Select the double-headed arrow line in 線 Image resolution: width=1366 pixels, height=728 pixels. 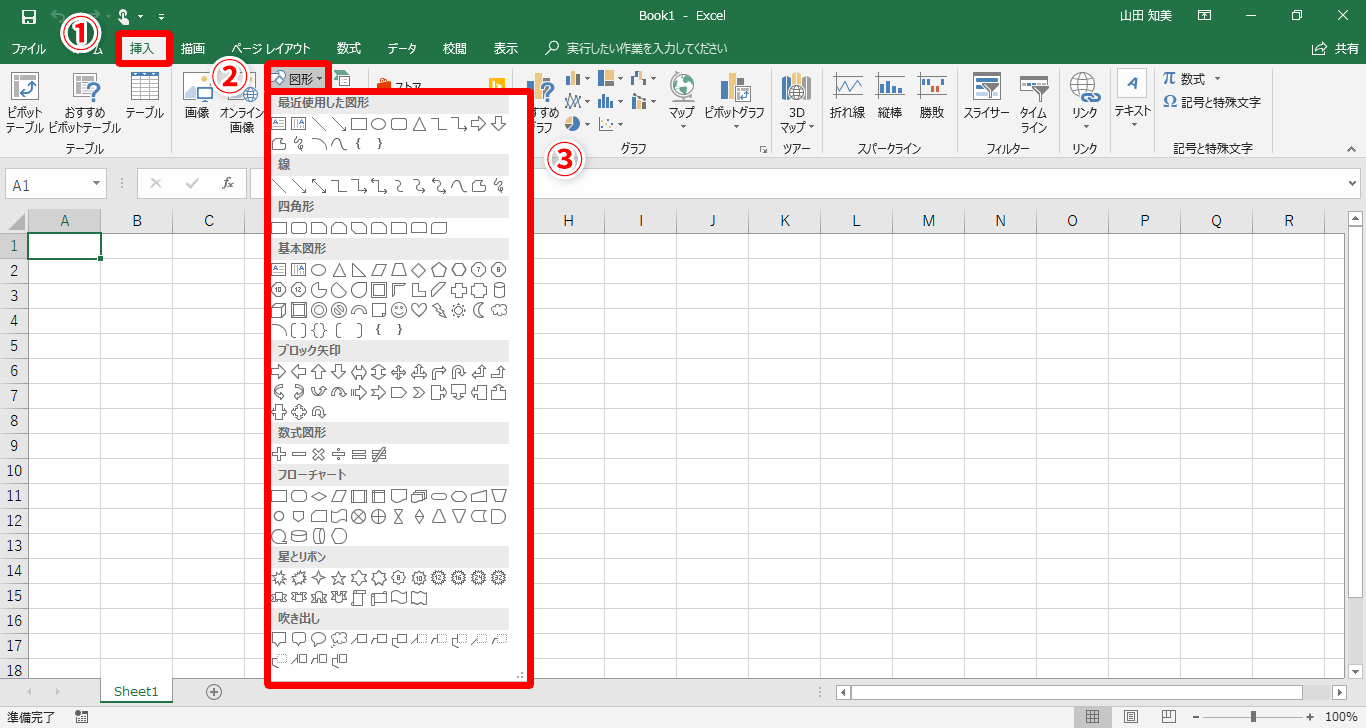(x=319, y=186)
